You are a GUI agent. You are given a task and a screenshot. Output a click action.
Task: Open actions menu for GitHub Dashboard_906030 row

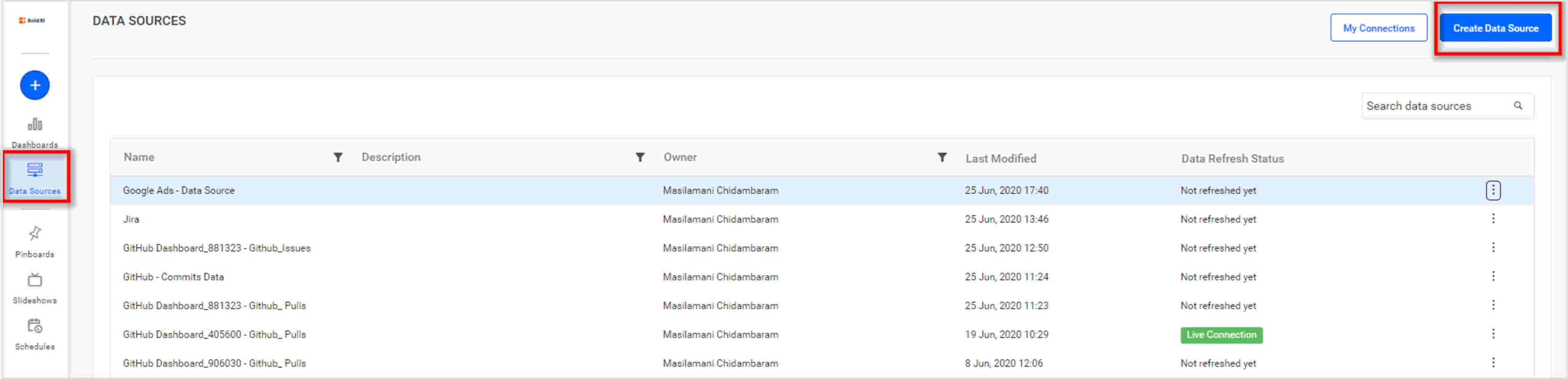pyautogui.click(x=1493, y=363)
